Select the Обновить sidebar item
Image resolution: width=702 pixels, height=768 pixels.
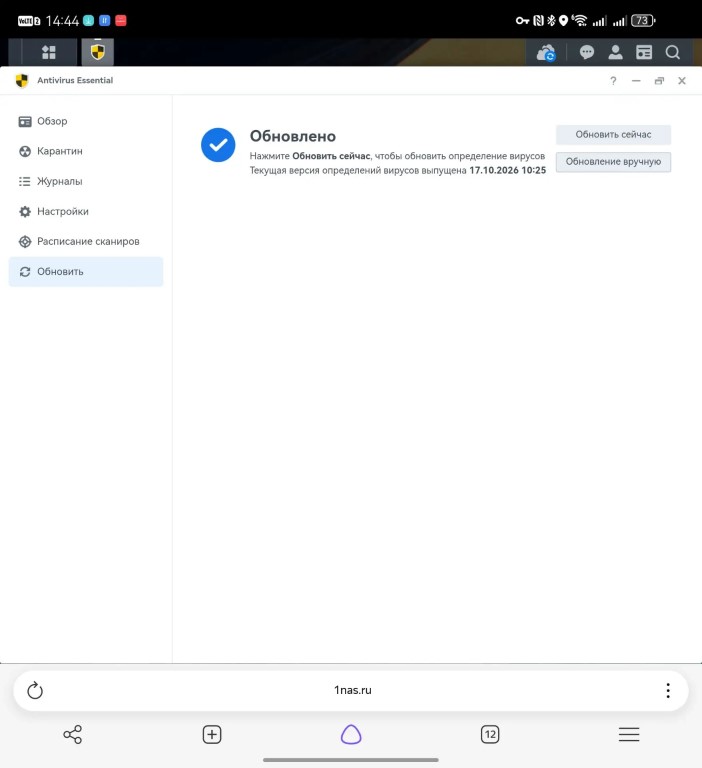click(86, 271)
